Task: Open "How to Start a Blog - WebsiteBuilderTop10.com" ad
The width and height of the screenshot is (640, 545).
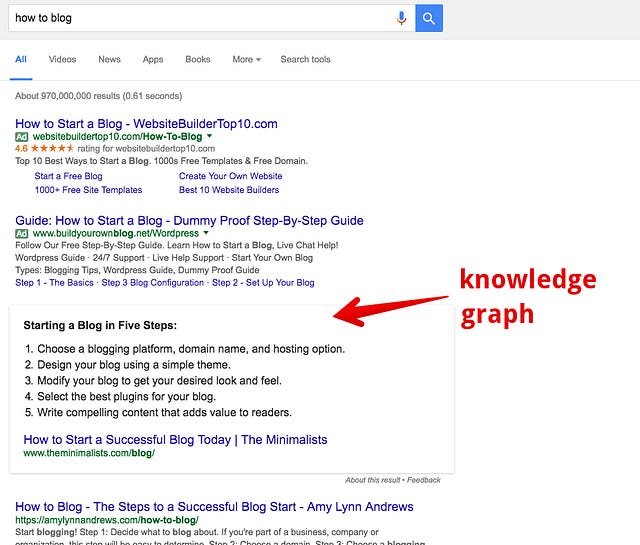Action: [x=146, y=124]
